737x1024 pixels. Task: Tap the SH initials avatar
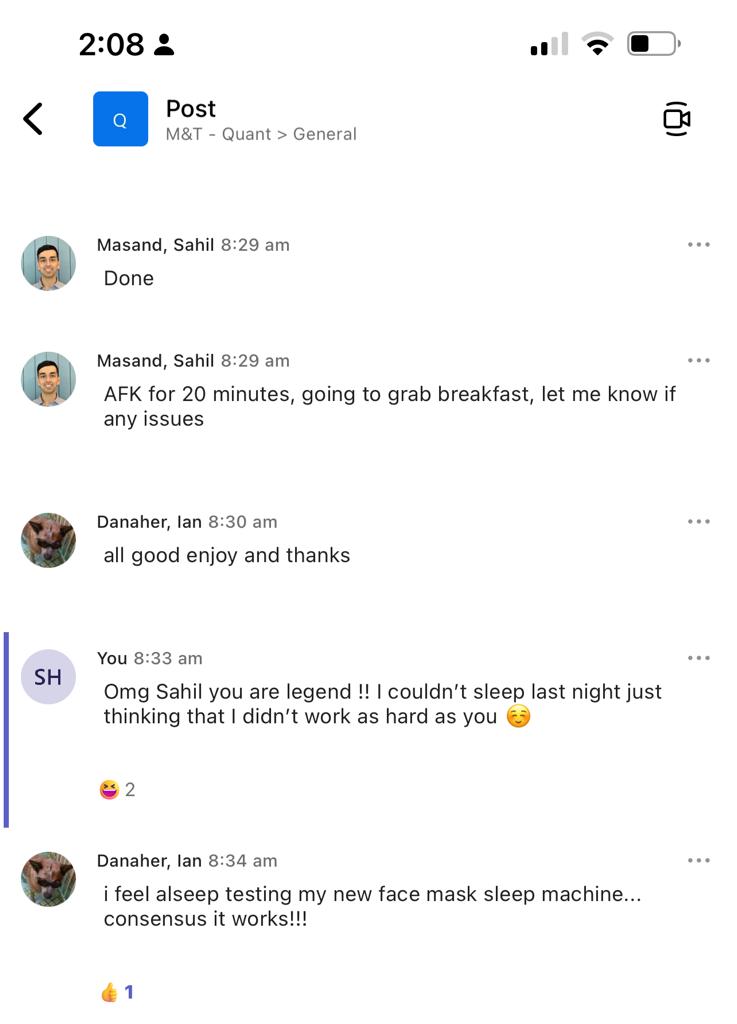point(48,677)
